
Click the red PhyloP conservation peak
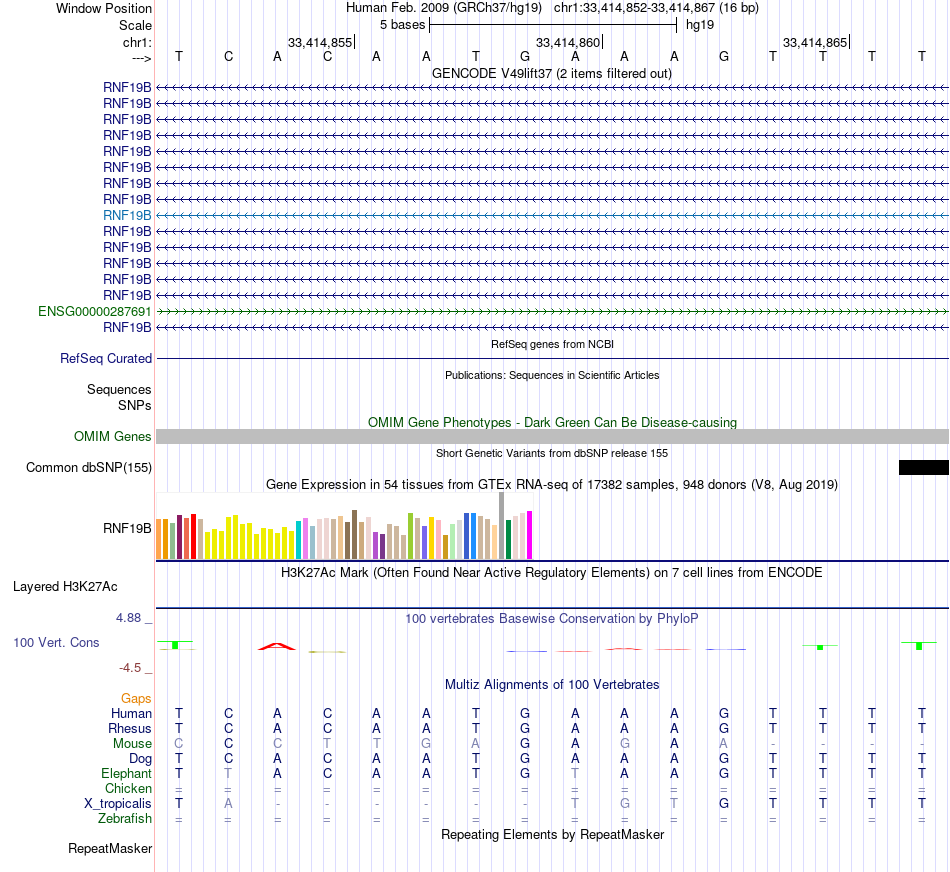(277, 647)
